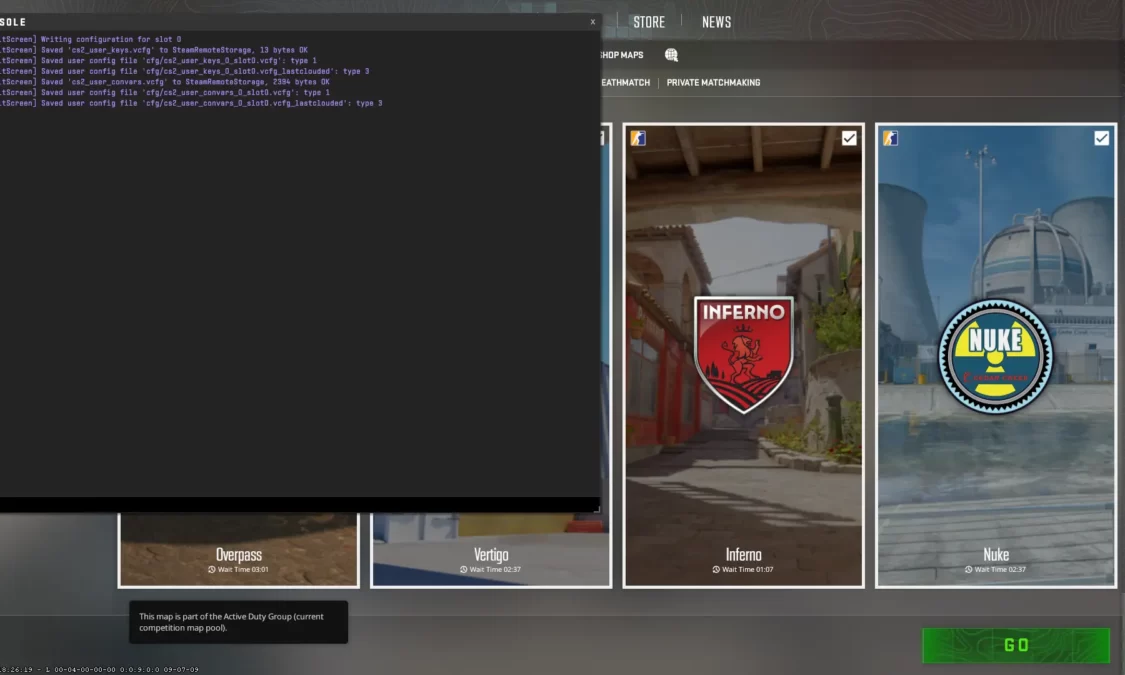
Task: Click console line 'cs2_user_keys.vcfg' saved 13 bytes
Action: tap(154, 50)
